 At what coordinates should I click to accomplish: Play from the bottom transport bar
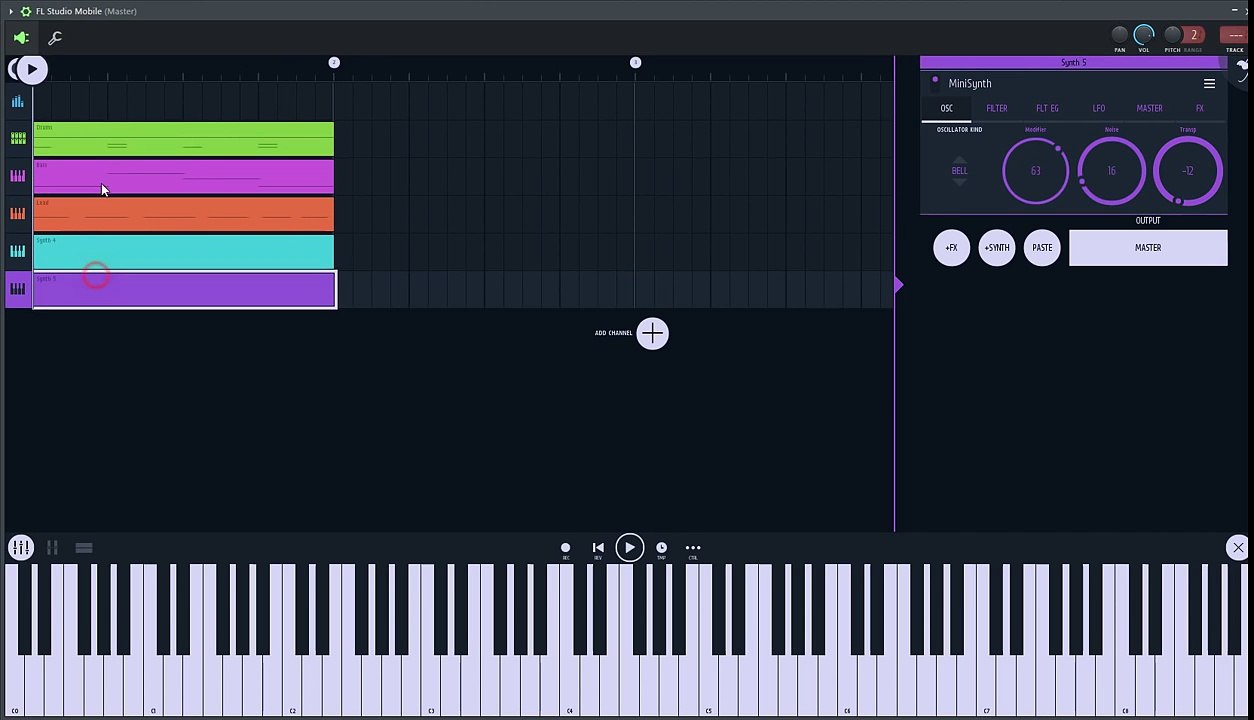click(x=630, y=547)
